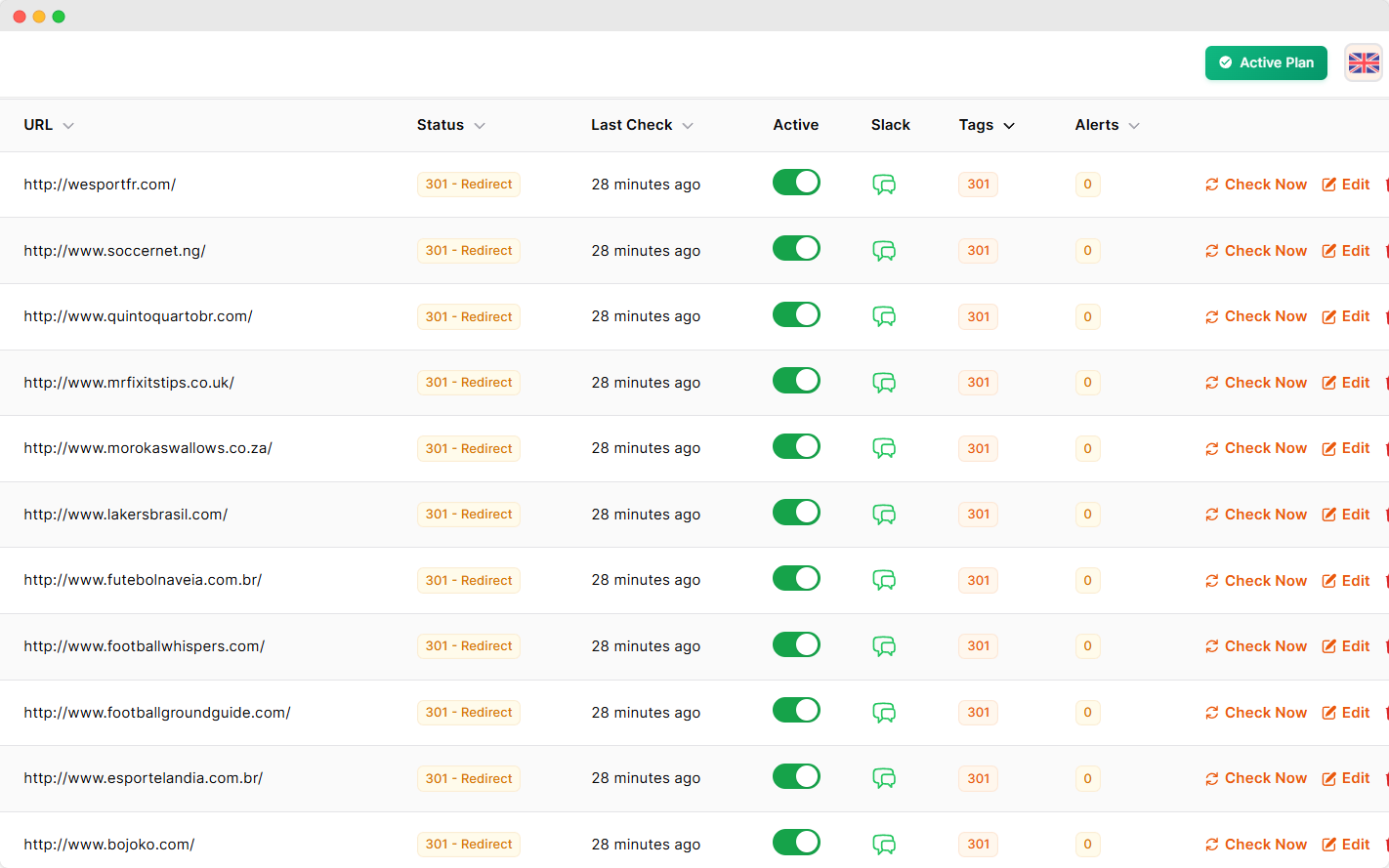Viewport: 1389px width, 868px height.
Task: Edit the footballgroundguide.com entry
Action: (x=1346, y=713)
